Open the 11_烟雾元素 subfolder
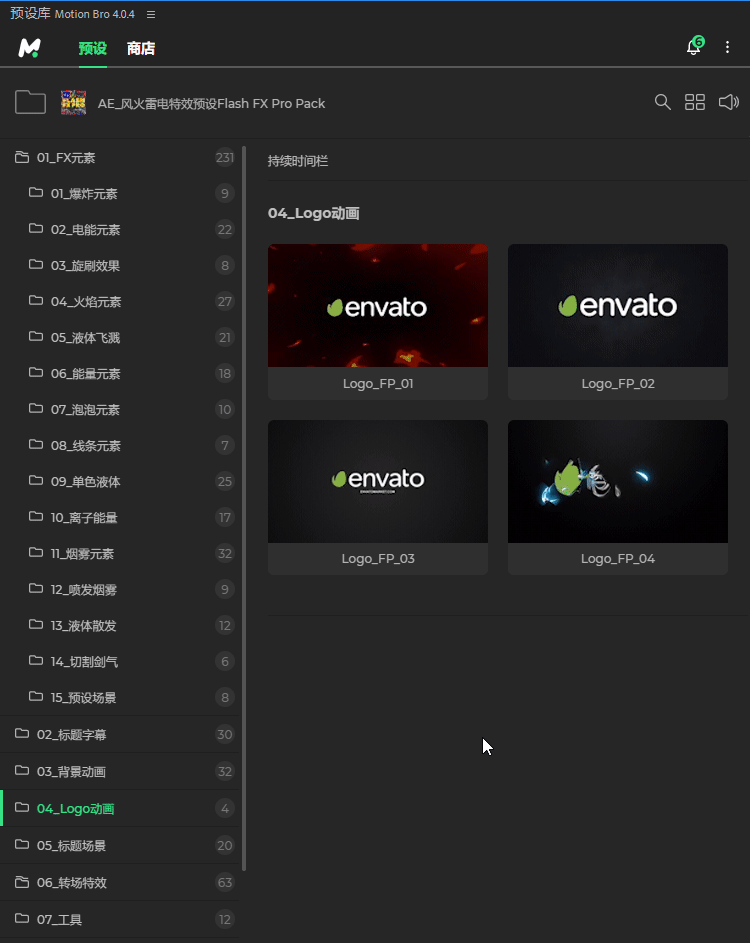This screenshot has width=750, height=943. [x=120, y=553]
